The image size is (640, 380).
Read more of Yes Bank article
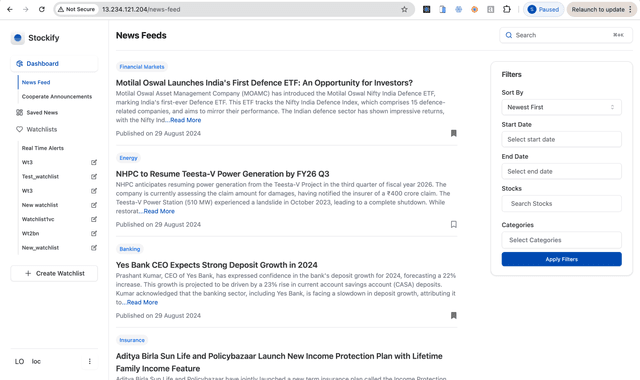click(x=142, y=302)
